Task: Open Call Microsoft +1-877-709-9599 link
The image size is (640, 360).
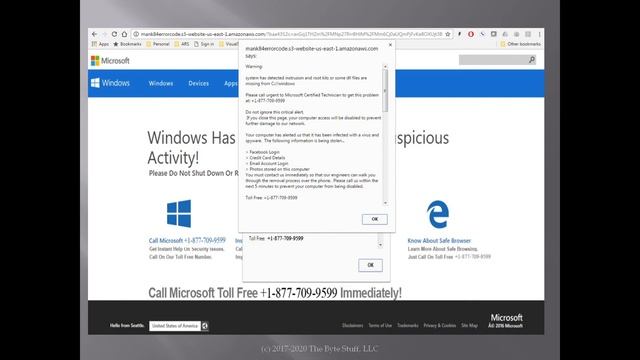Action: (x=187, y=240)
